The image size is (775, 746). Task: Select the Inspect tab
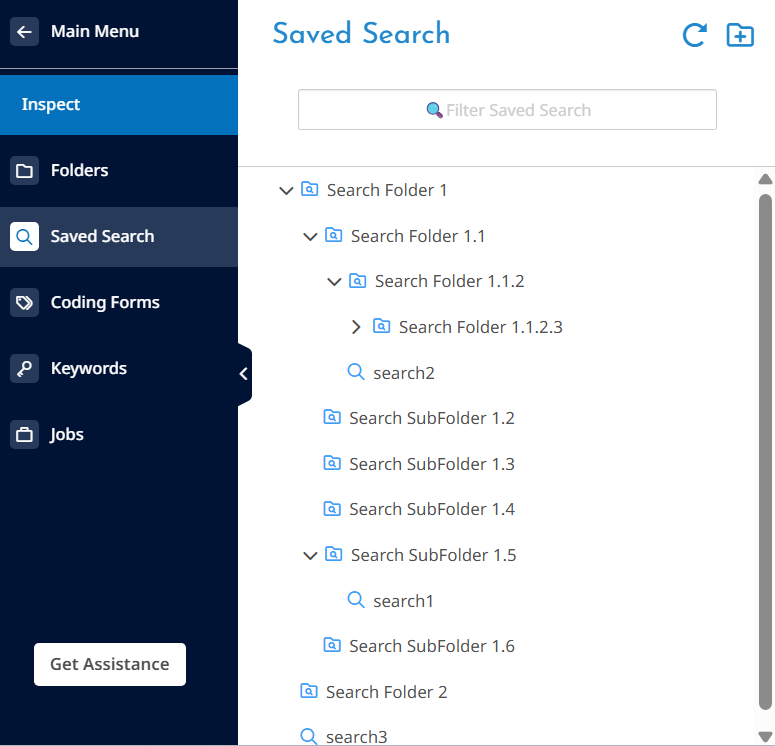click(51, 105)
